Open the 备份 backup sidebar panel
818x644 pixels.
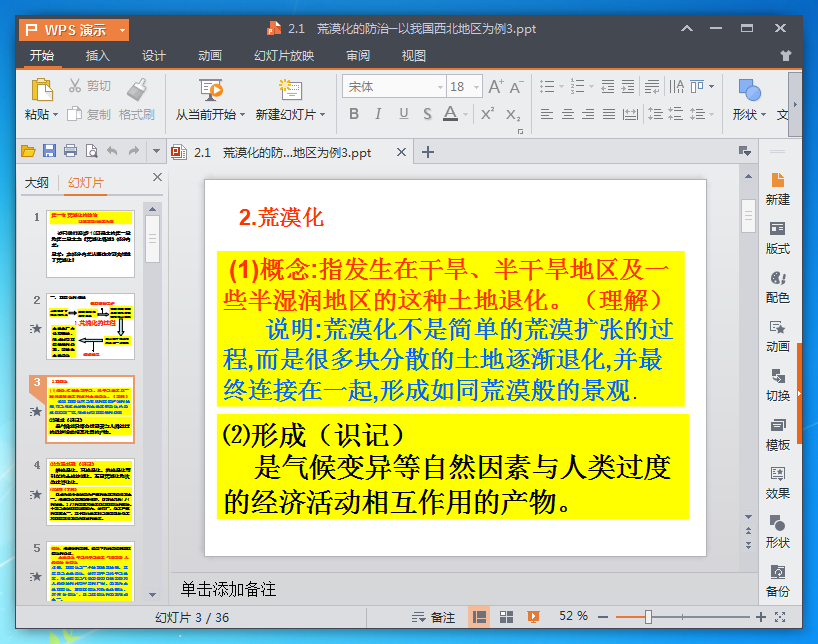point(777,581)
